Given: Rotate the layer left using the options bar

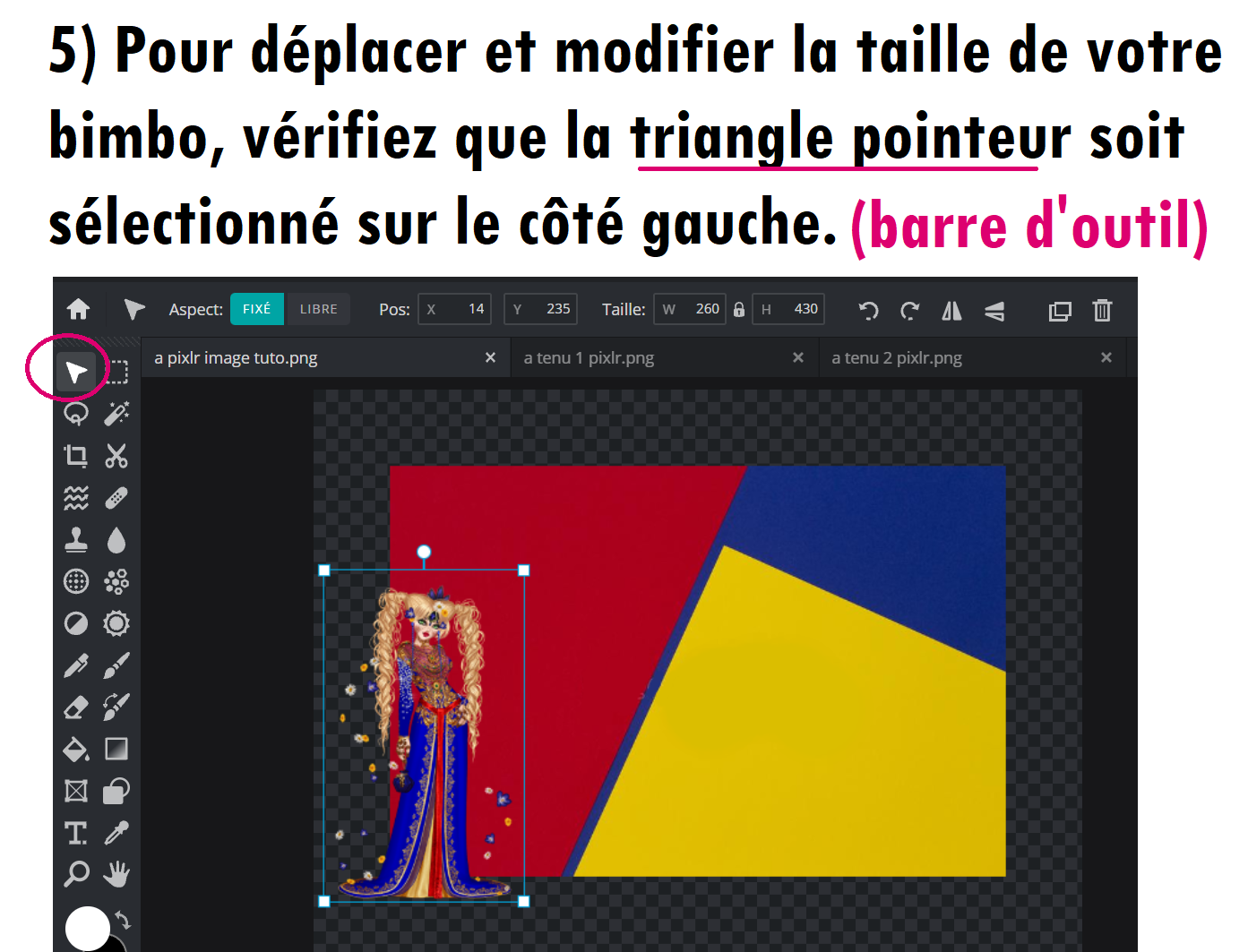Looking at the screenshot, I should 868,310.
